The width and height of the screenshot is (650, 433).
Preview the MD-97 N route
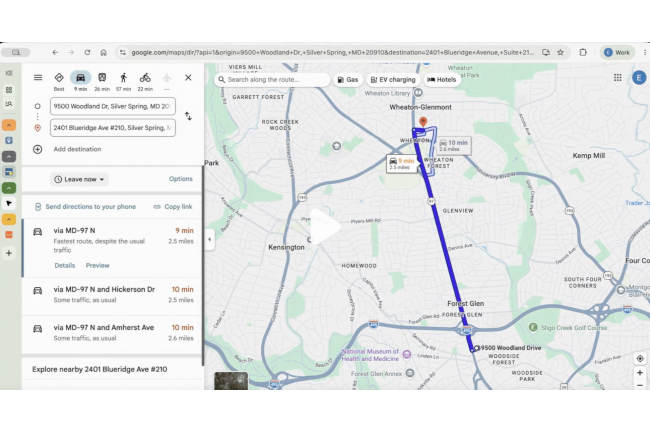pyautogui.click(x=97, y=266)
